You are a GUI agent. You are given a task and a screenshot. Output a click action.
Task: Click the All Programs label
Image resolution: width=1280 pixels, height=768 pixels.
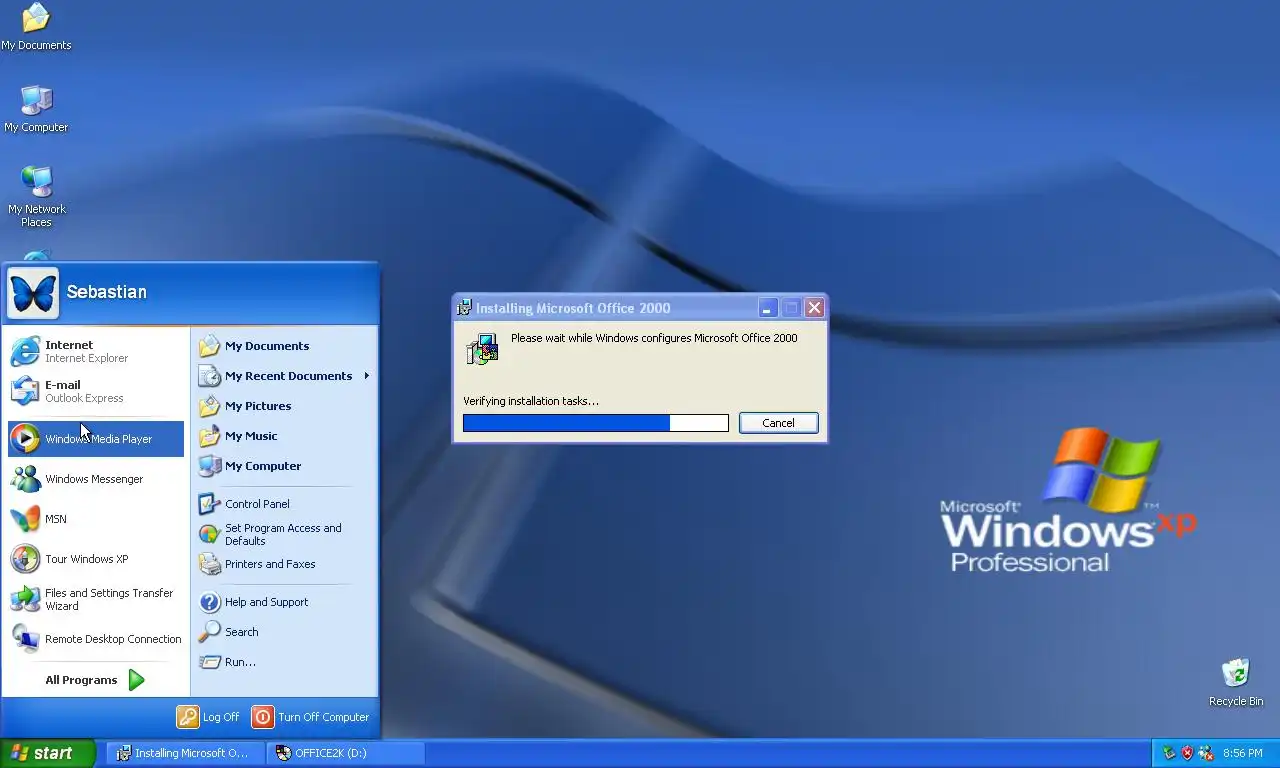81,680
